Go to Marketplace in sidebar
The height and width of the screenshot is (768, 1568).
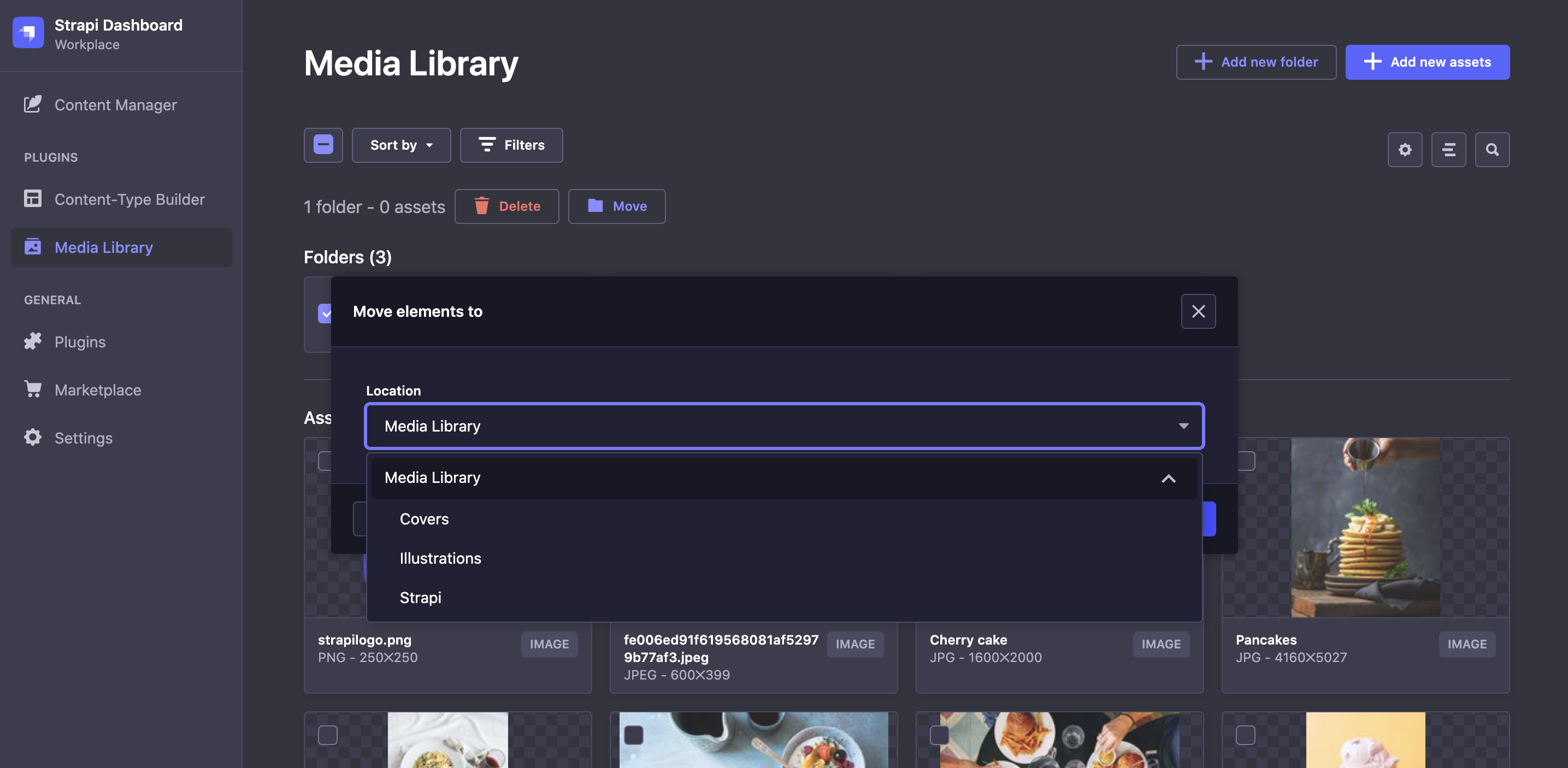point(97,389)
